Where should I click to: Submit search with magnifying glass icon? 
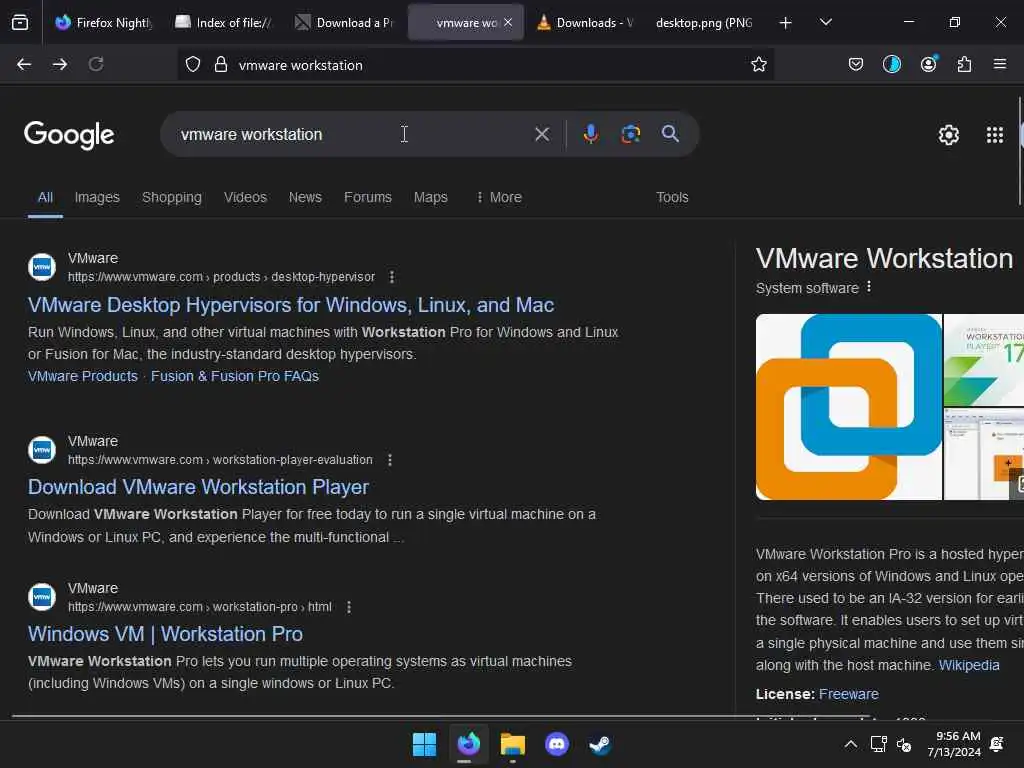(x=670, y=134)
